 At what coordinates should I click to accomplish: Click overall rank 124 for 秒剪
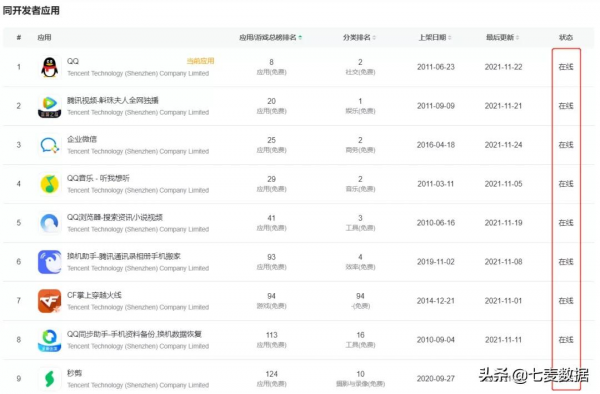(271, 374)
